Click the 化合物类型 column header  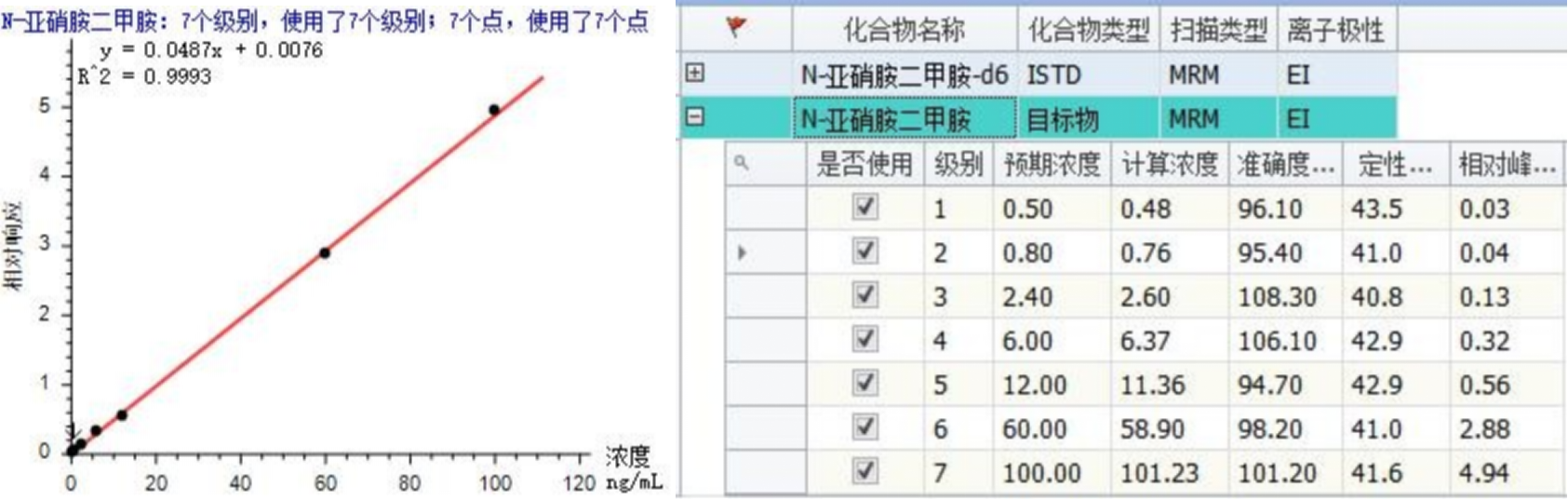pos(1089,30)
